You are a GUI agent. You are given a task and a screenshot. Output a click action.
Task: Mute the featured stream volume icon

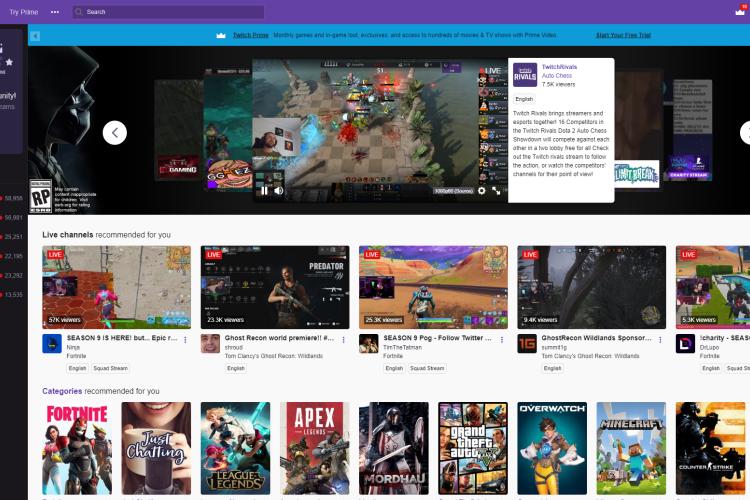[x=279, y=190]
